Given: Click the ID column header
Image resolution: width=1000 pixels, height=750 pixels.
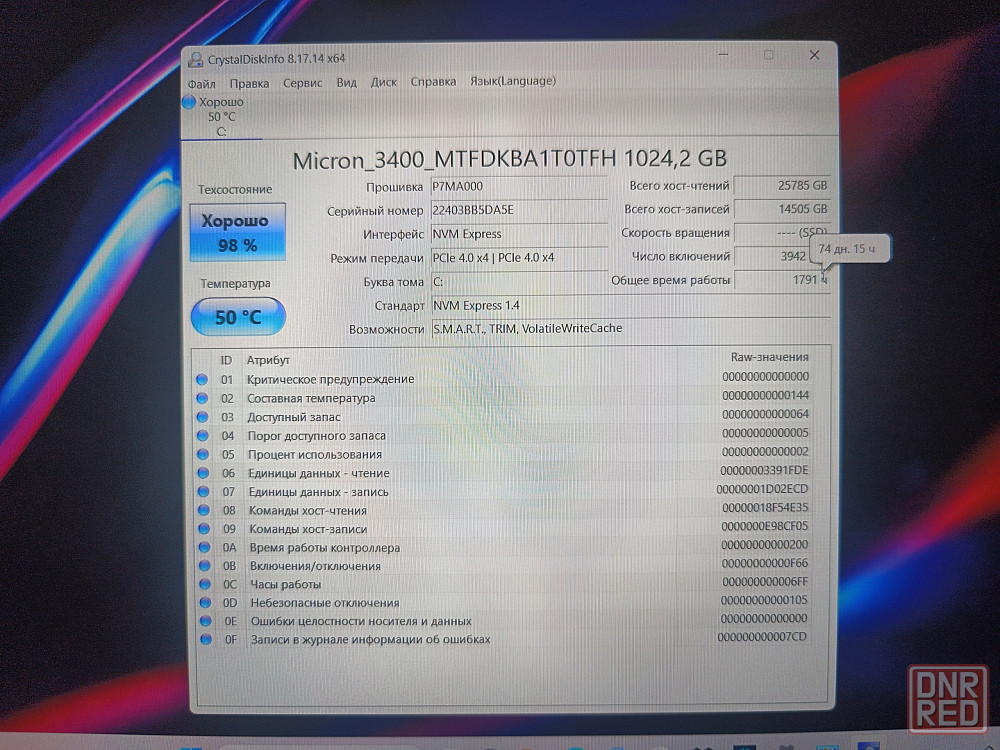Looking at the screenshot, I should [226, 360].
